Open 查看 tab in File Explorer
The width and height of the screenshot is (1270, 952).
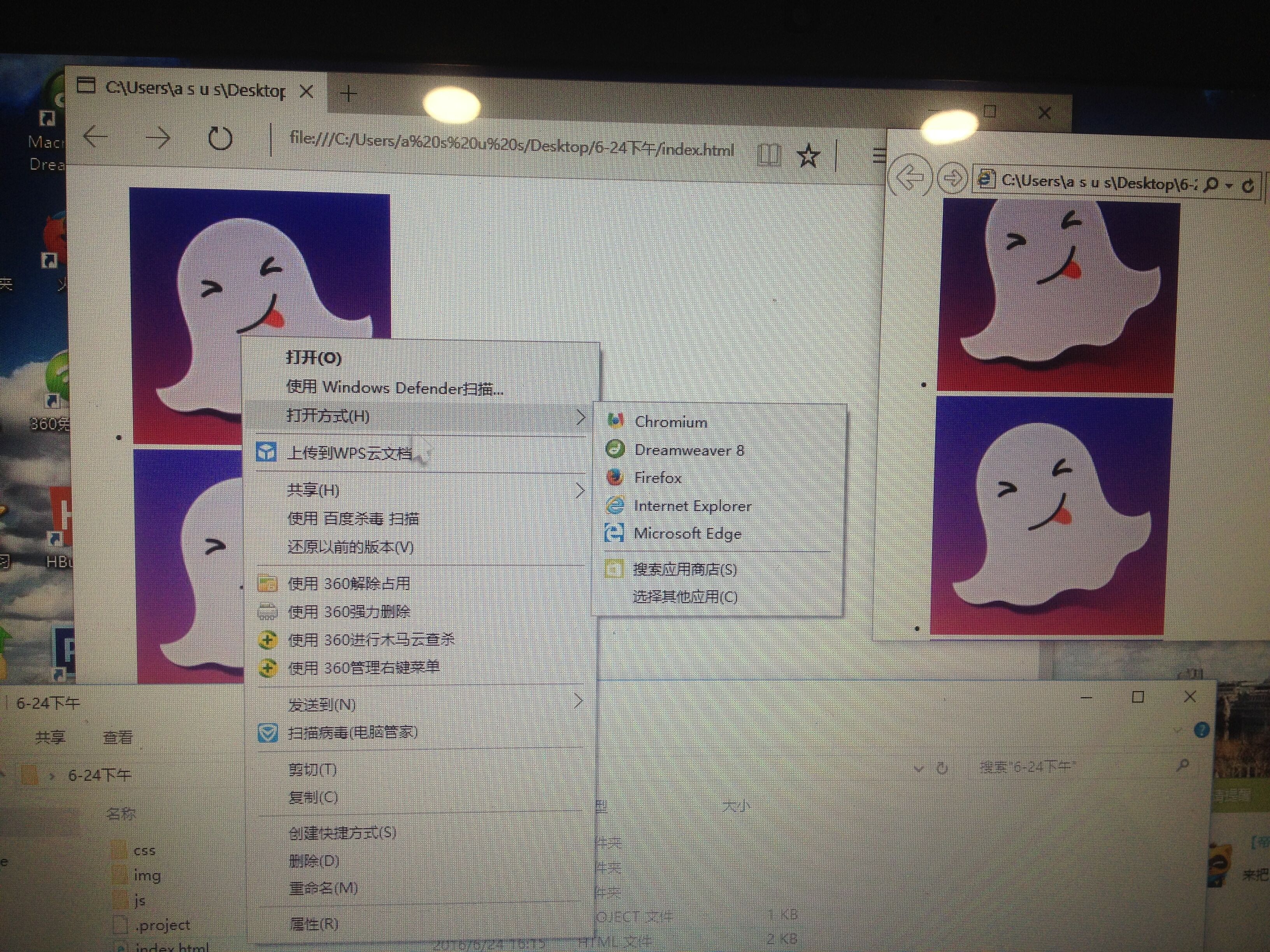click(118, 737)
